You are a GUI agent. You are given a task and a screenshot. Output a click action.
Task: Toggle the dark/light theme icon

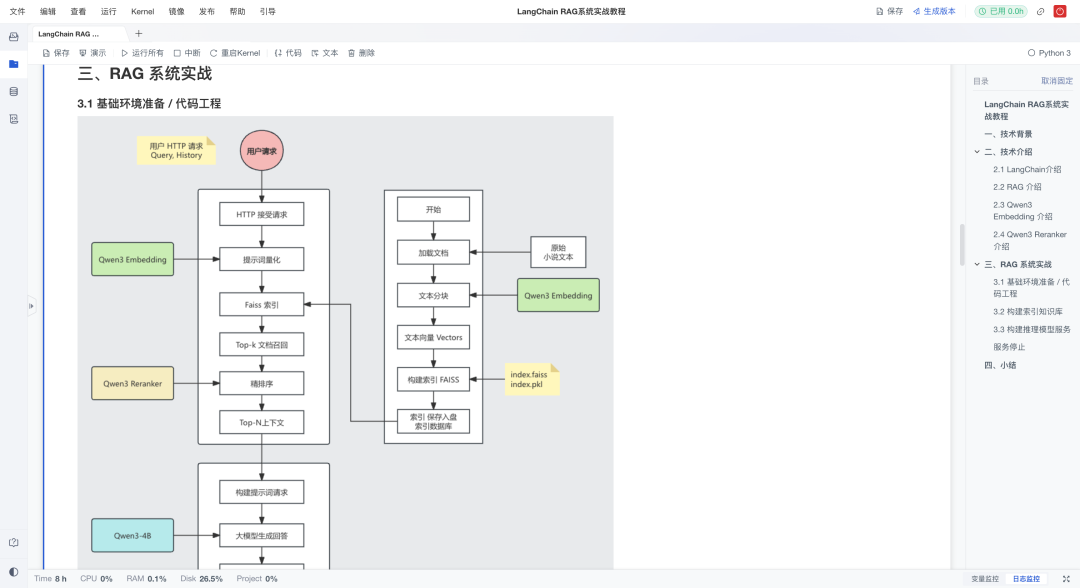tap(14, 572)
